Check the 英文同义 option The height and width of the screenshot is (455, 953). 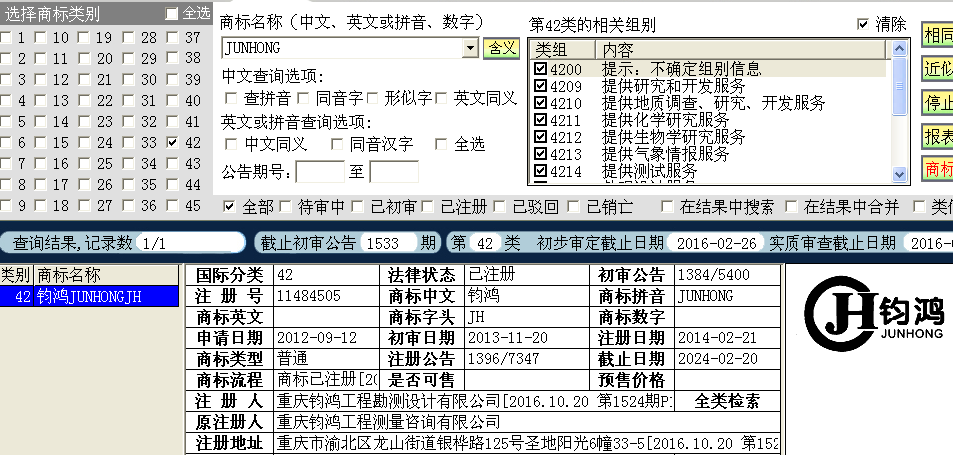tap(442, 98)
